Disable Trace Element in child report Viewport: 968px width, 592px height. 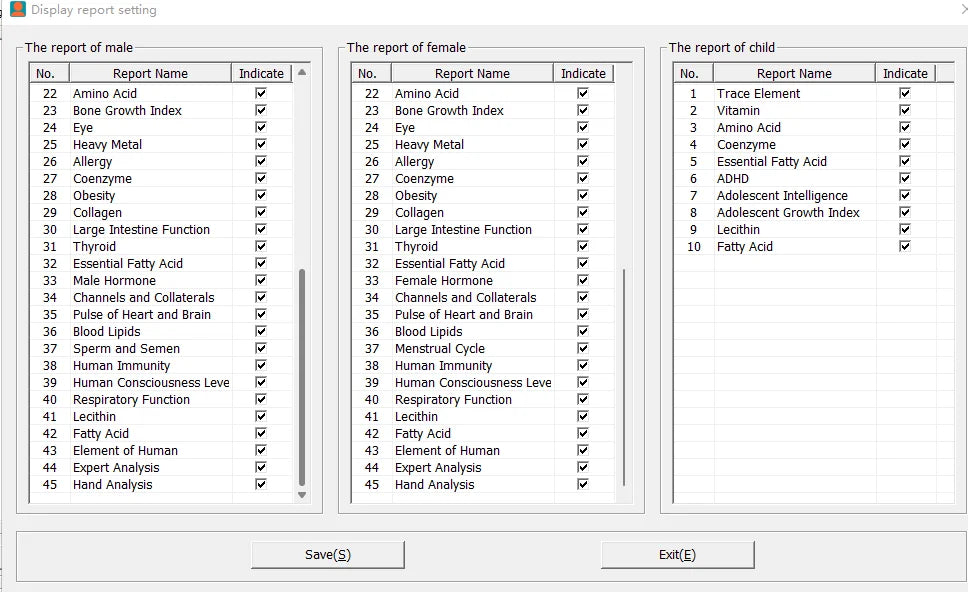[x=905, y=93]
